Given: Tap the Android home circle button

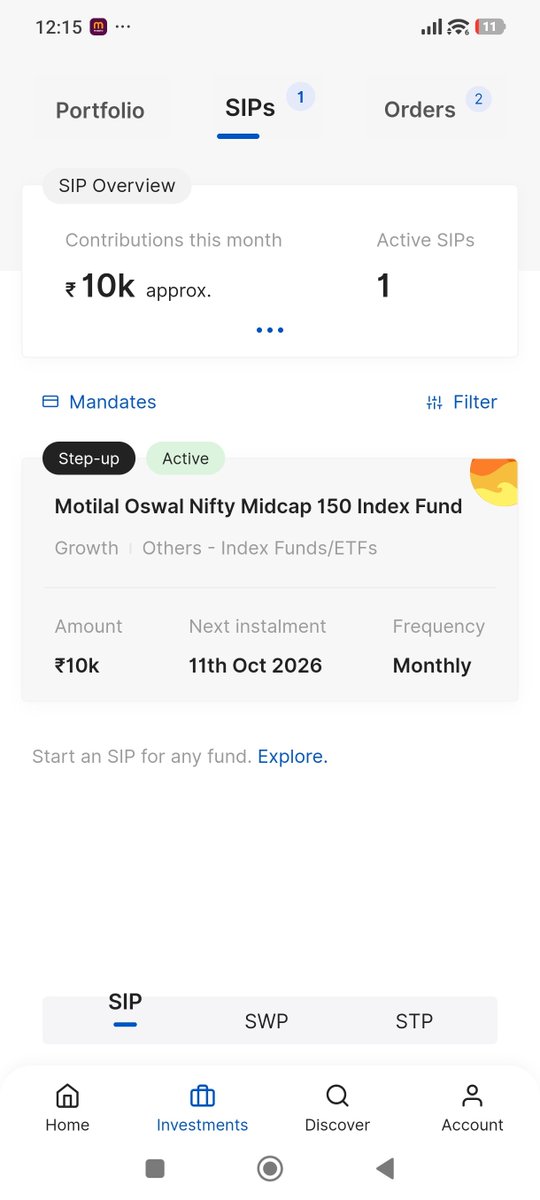Looking at the screenshot, I should [x=269, y=1168].
